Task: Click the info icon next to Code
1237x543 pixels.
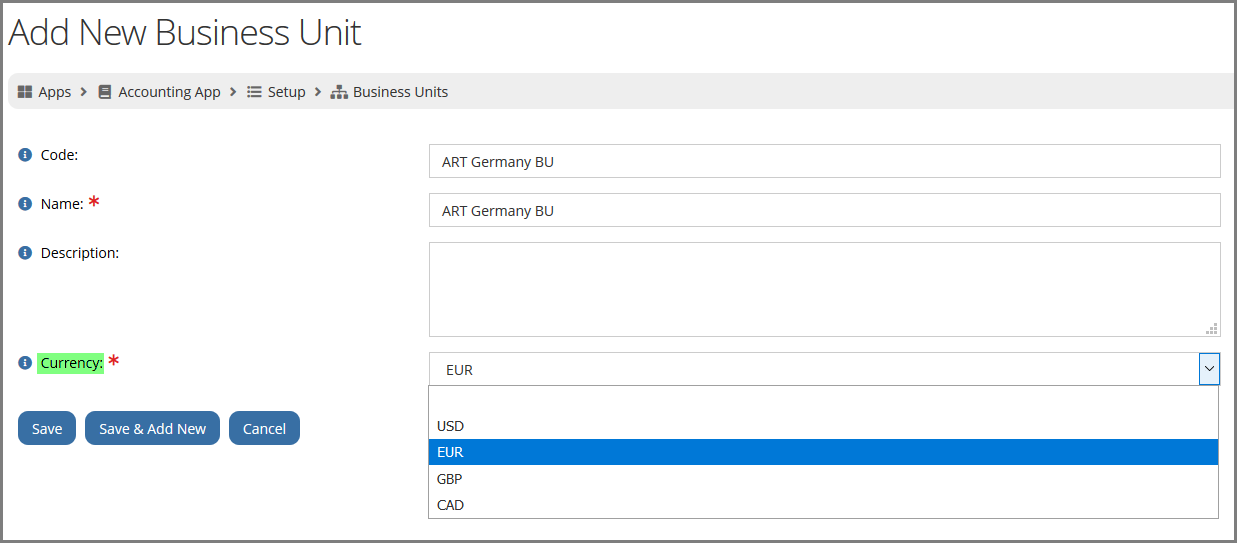Action: pos(25,155)
